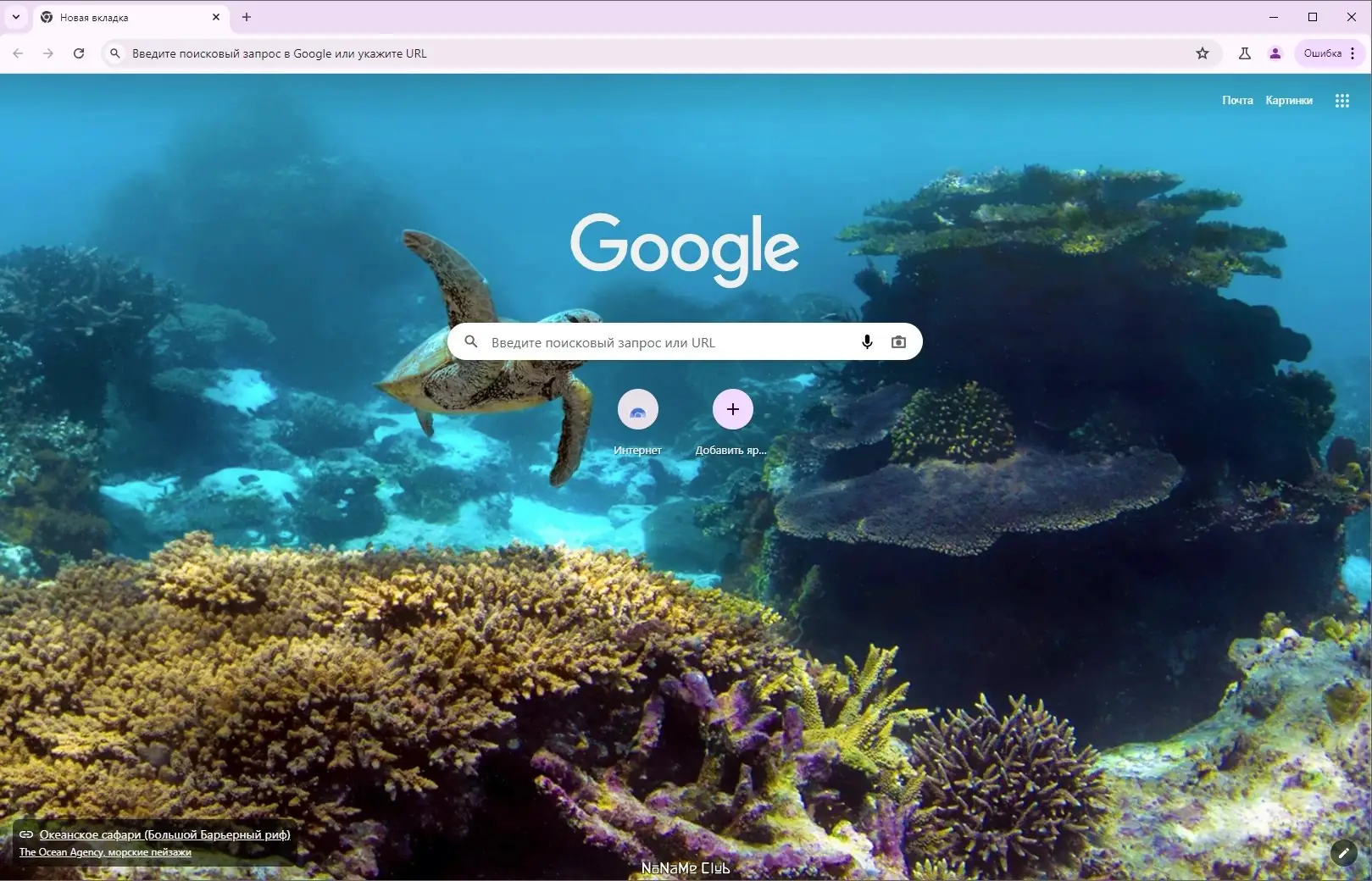Screen dimensions: 1372x881
Task: Bookmark this page with the star icon
Action: coord(1203,53)
